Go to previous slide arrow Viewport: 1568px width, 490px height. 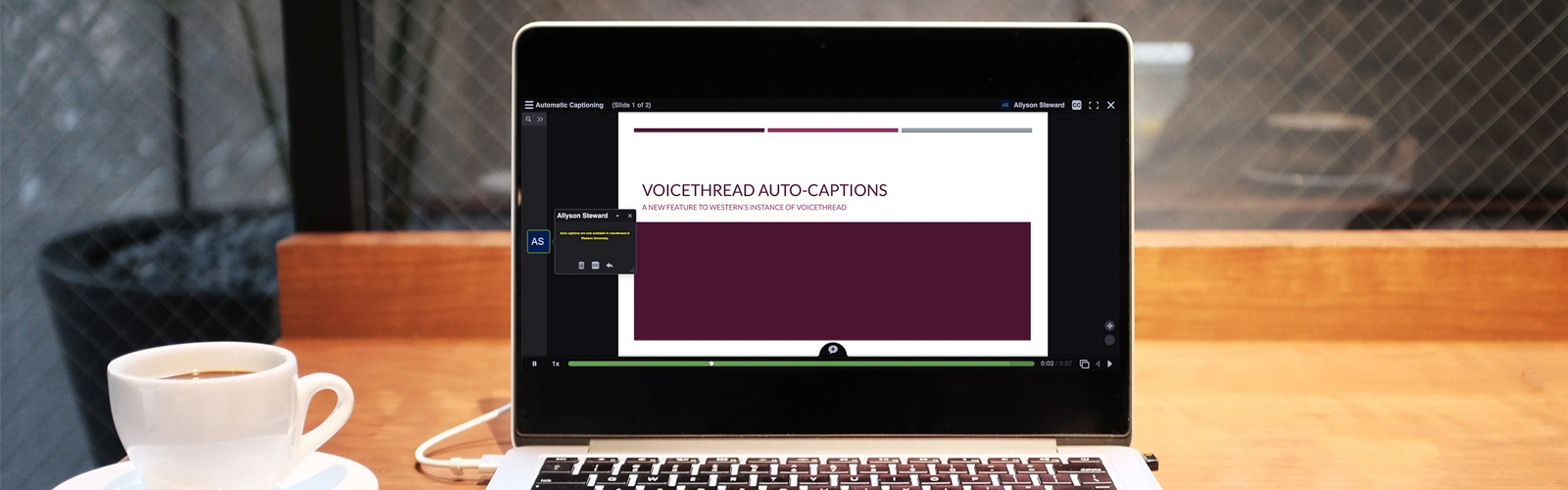coord(1098,364)
